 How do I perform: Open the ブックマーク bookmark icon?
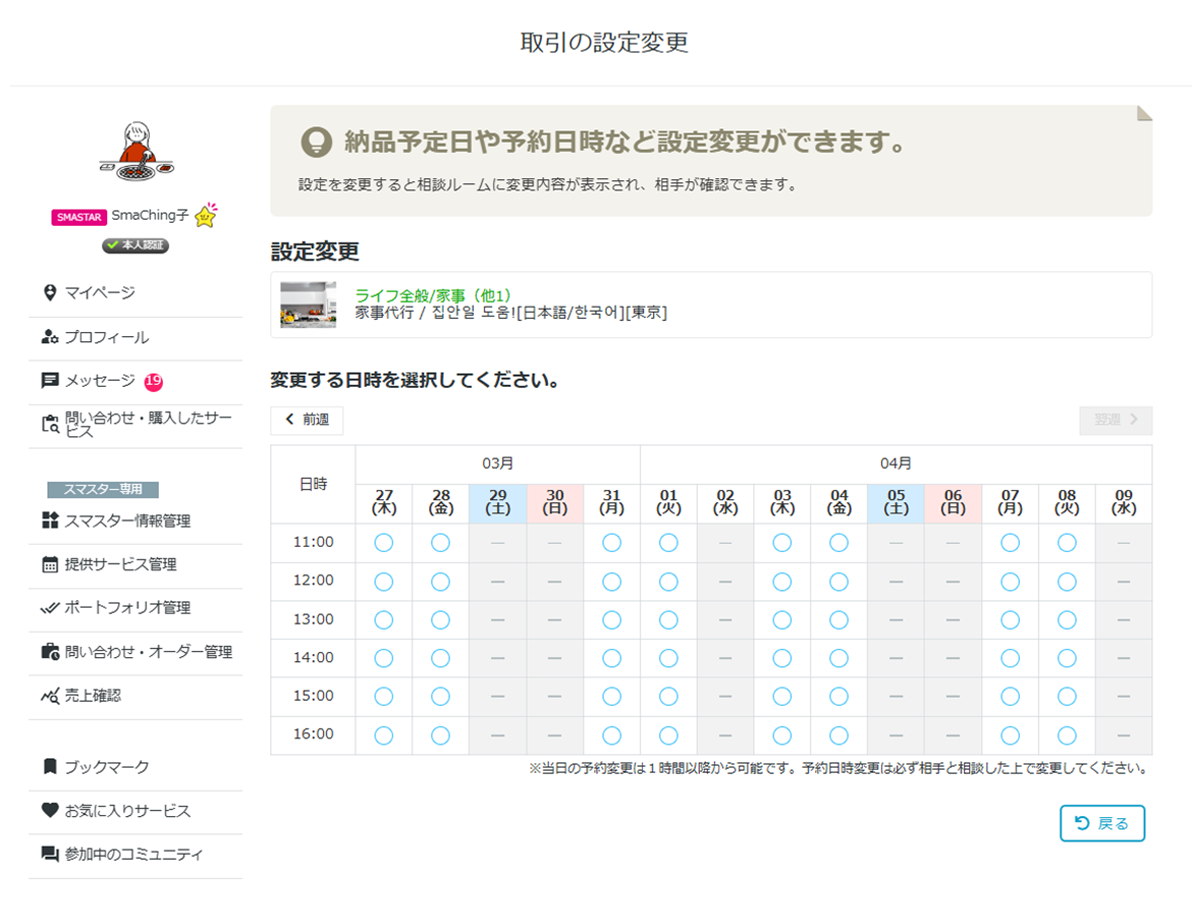(50, 767)
